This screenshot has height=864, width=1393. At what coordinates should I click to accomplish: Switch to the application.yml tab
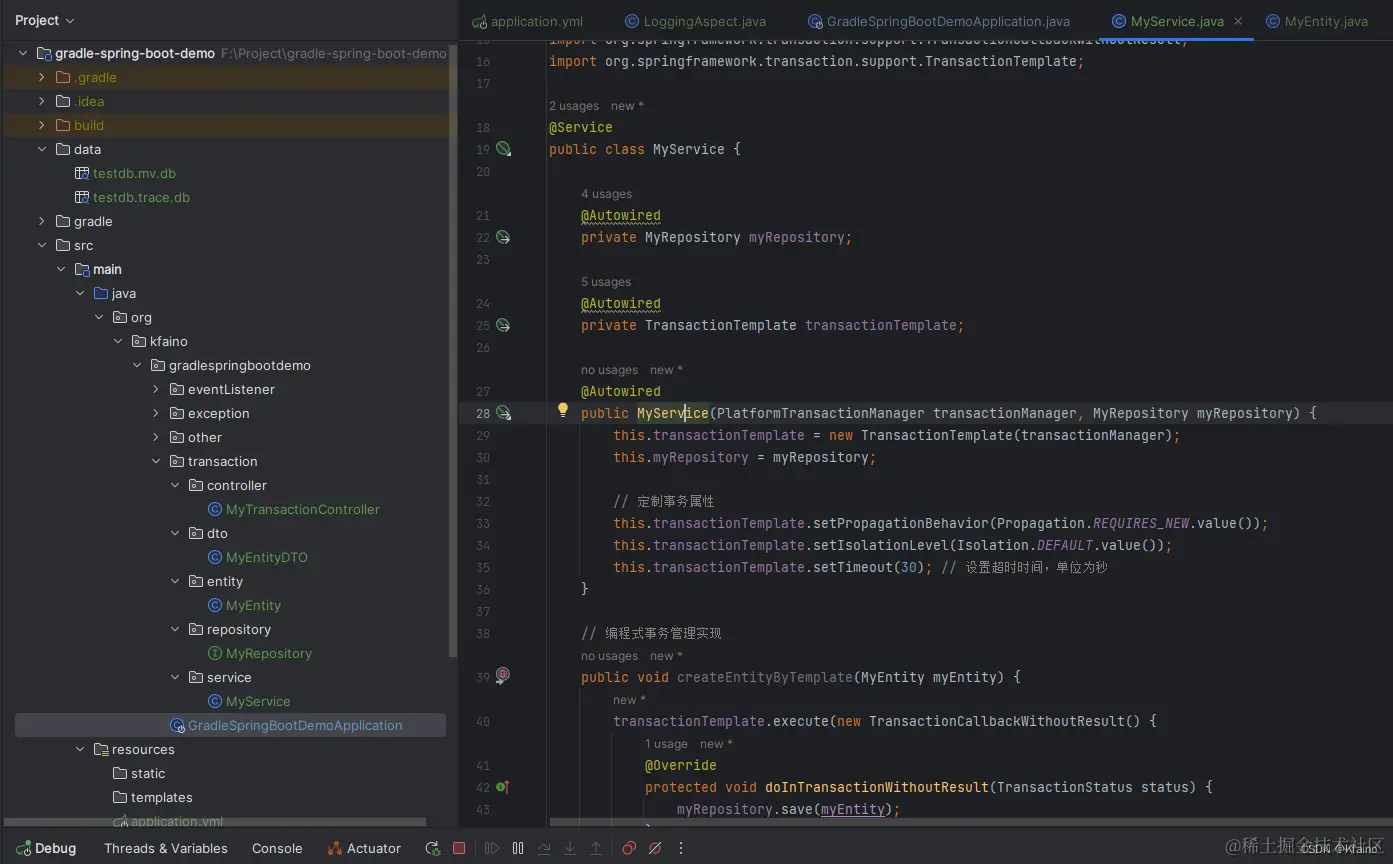[x=528, y=21]
